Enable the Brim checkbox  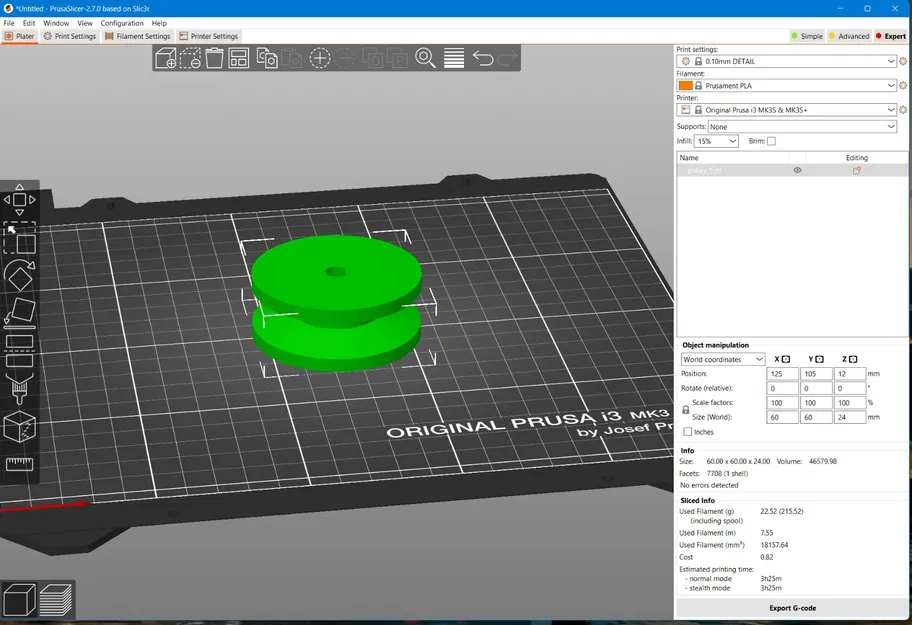pos(771,142)
